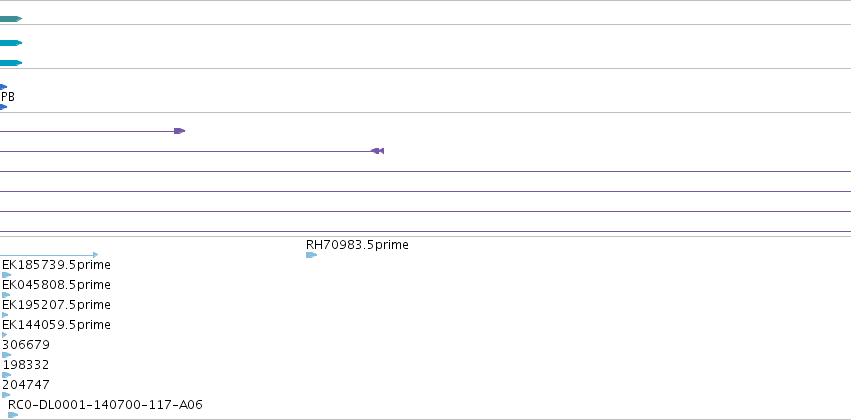
Task: Click the teal gene arrow in top track
Action: click(x=11, y=19)
